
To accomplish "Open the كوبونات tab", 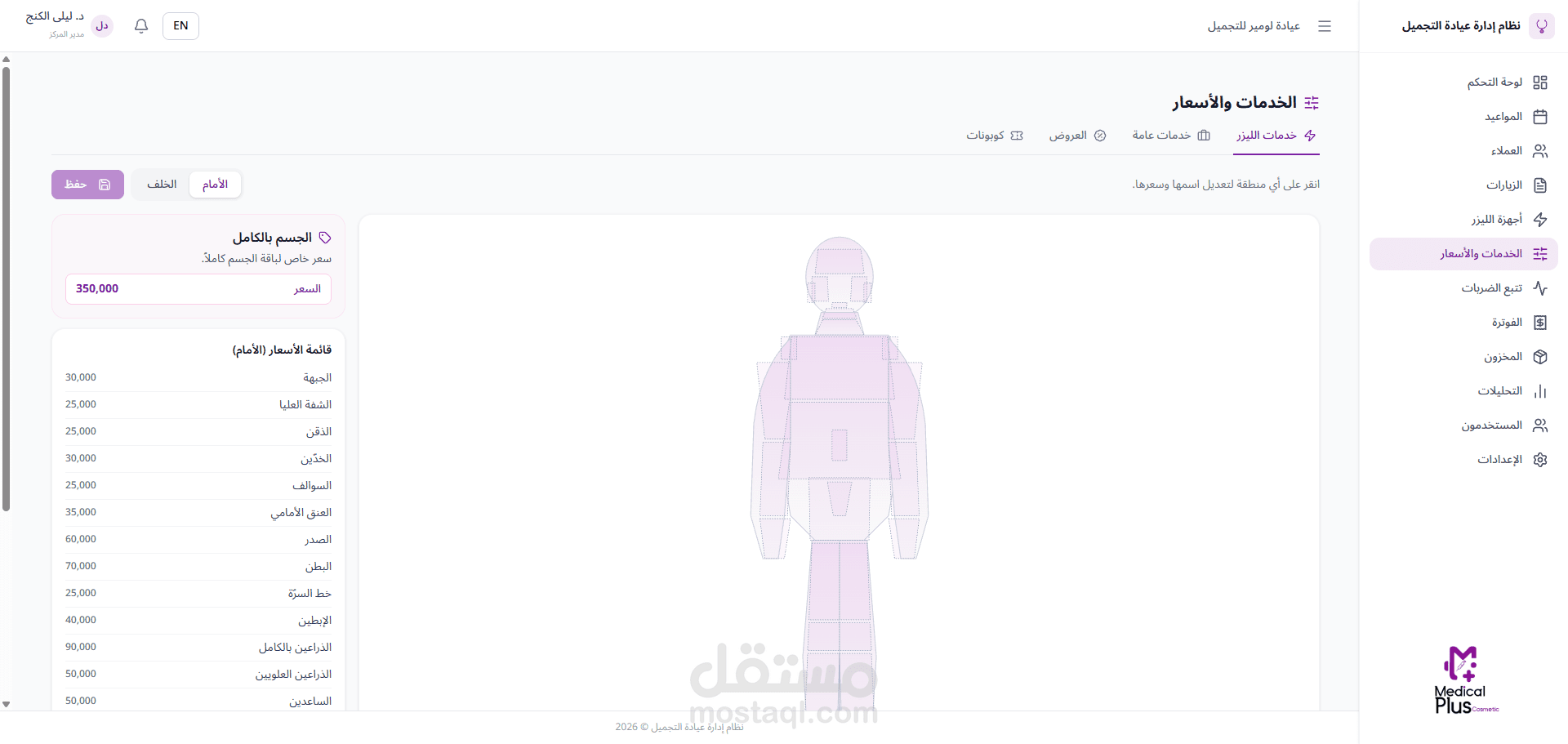I will click(x=995, y=136).
